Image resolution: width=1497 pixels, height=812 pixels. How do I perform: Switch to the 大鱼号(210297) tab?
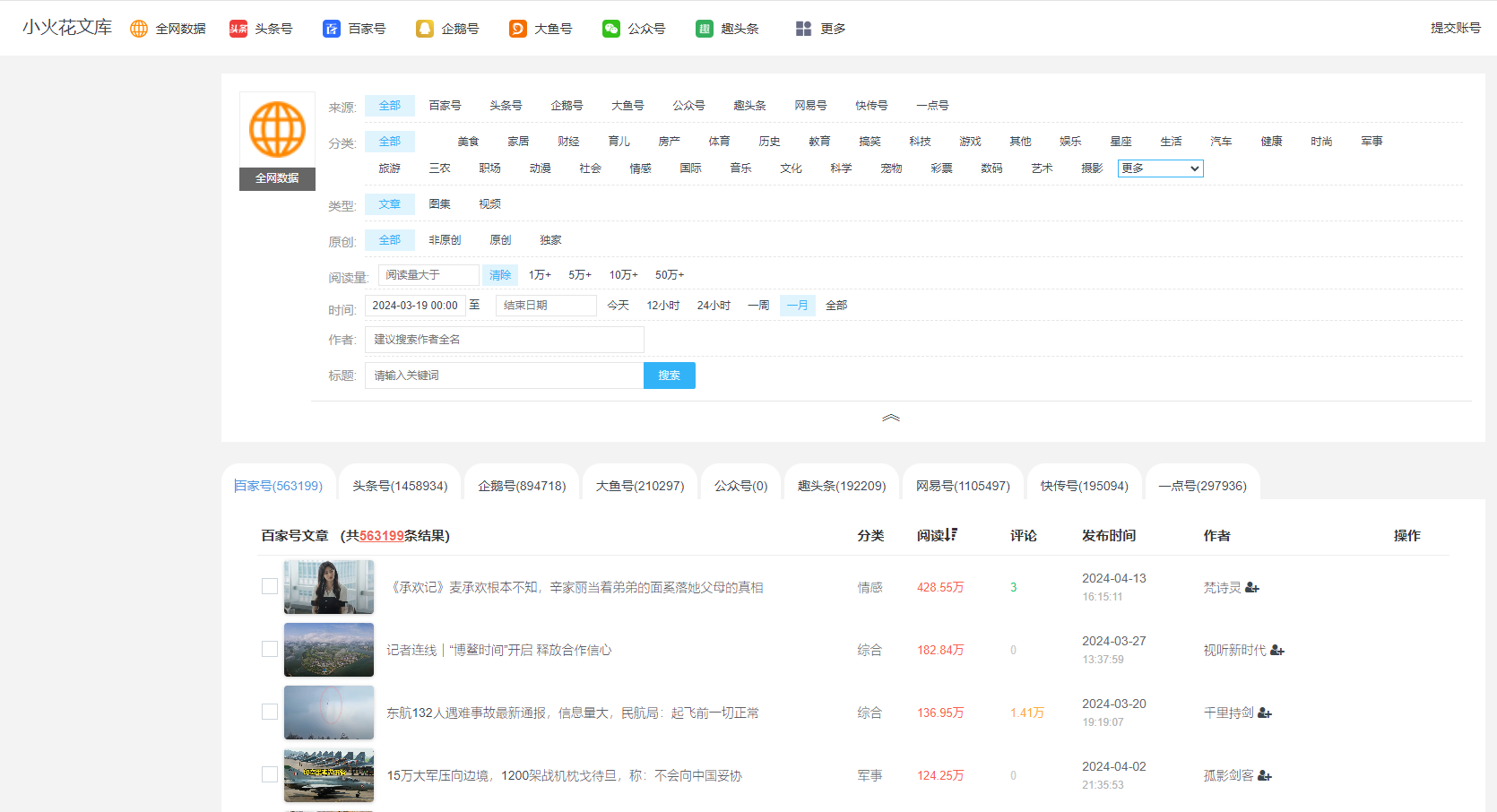tap(640, 486)
